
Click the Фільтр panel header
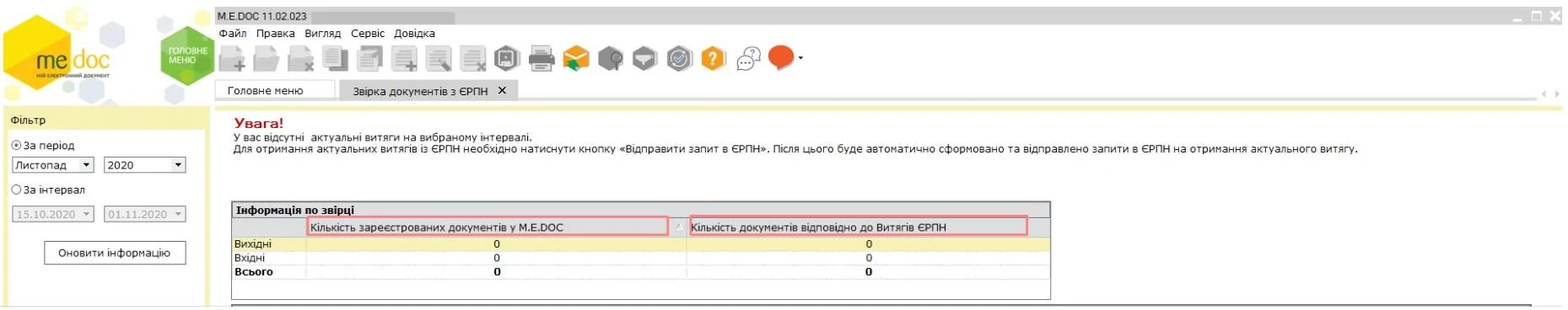point(106,120)
